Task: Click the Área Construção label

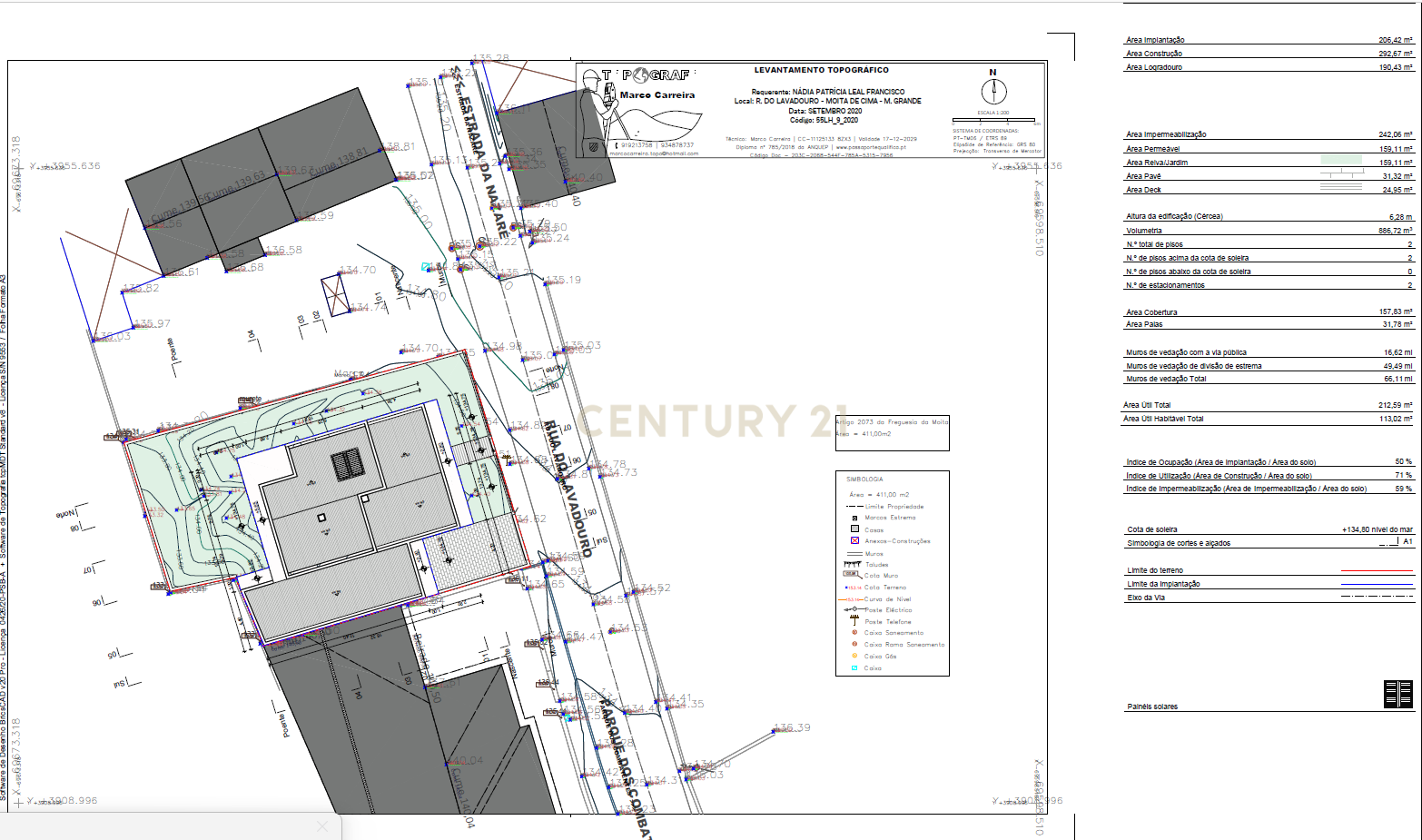Action: tap(1154, 54)
